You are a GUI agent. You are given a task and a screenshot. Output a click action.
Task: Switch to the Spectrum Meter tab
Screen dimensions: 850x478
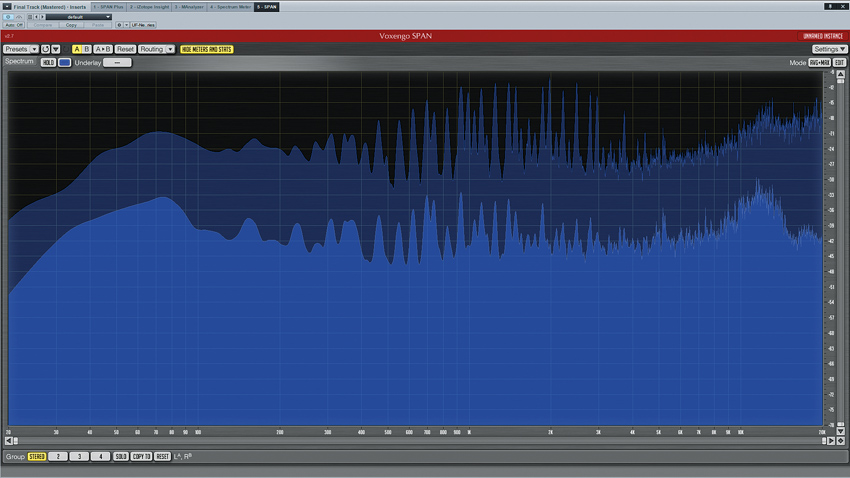(230, 7)
